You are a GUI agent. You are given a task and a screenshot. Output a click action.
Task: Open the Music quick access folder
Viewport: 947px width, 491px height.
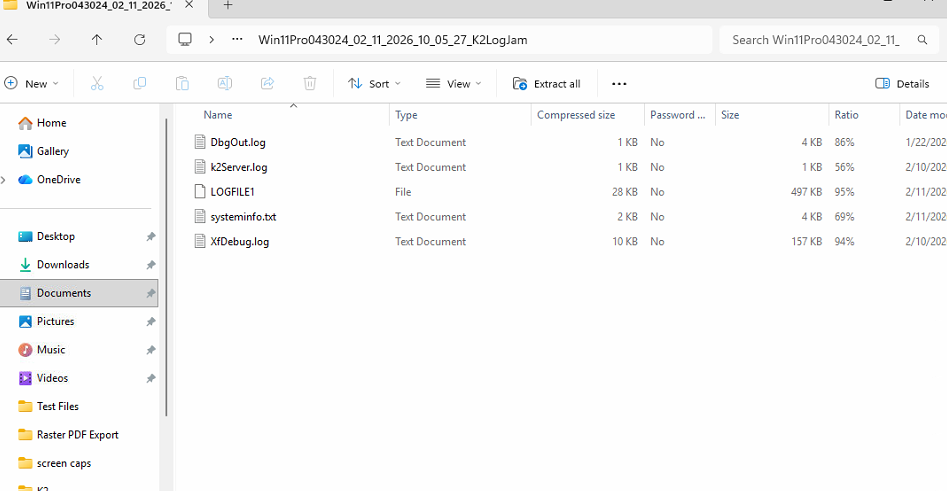tap(42, 350)
